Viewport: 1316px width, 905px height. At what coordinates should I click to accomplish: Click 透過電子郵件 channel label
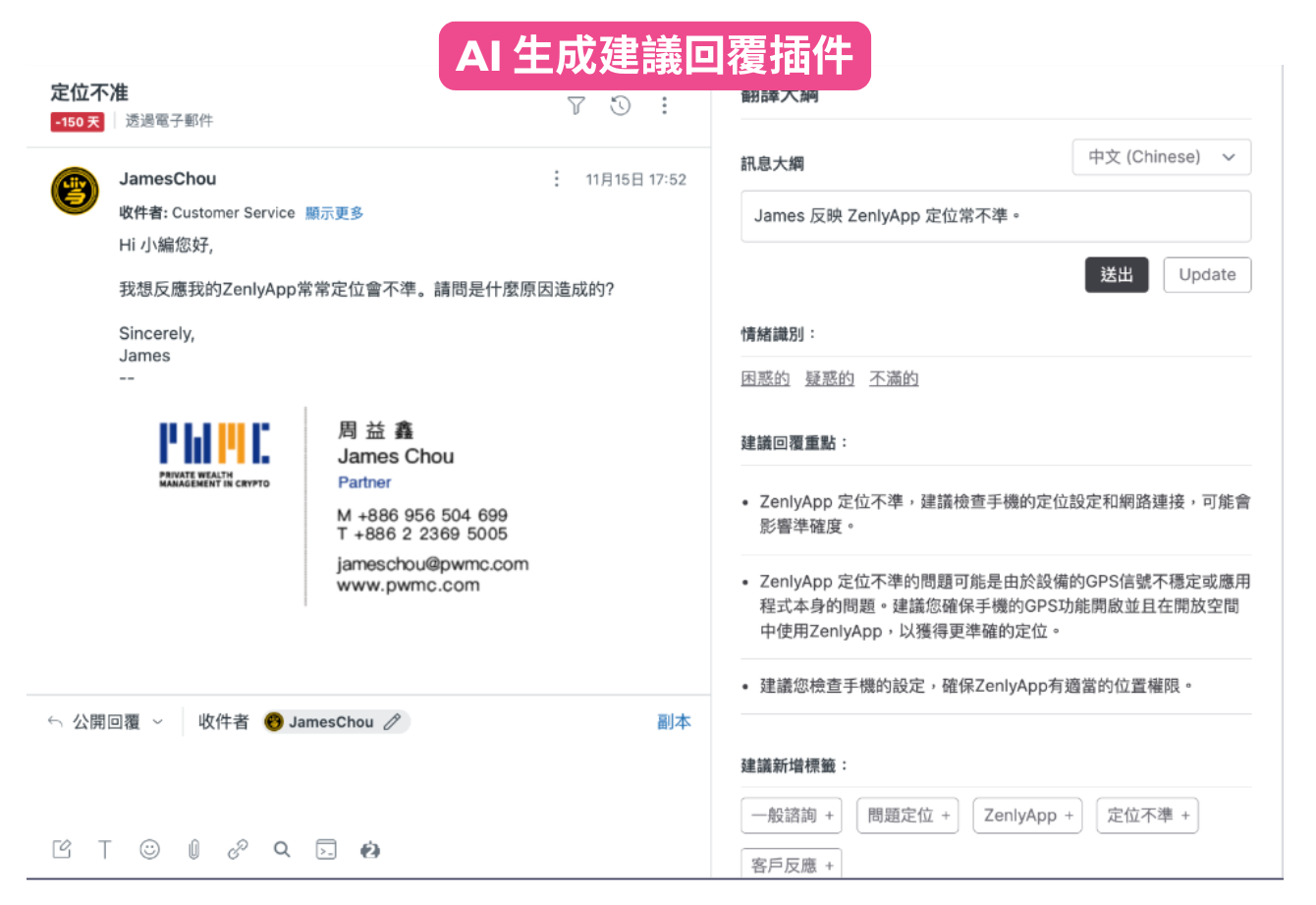click(169, 121)
